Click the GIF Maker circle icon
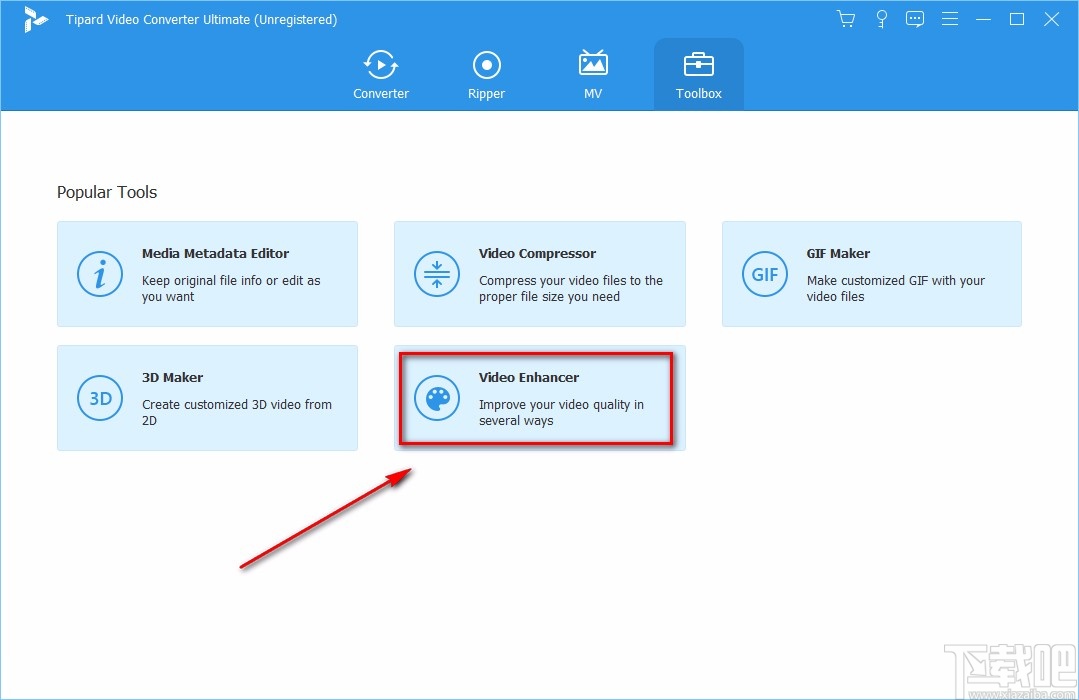The image size is (1079, 700). point(765,274)
